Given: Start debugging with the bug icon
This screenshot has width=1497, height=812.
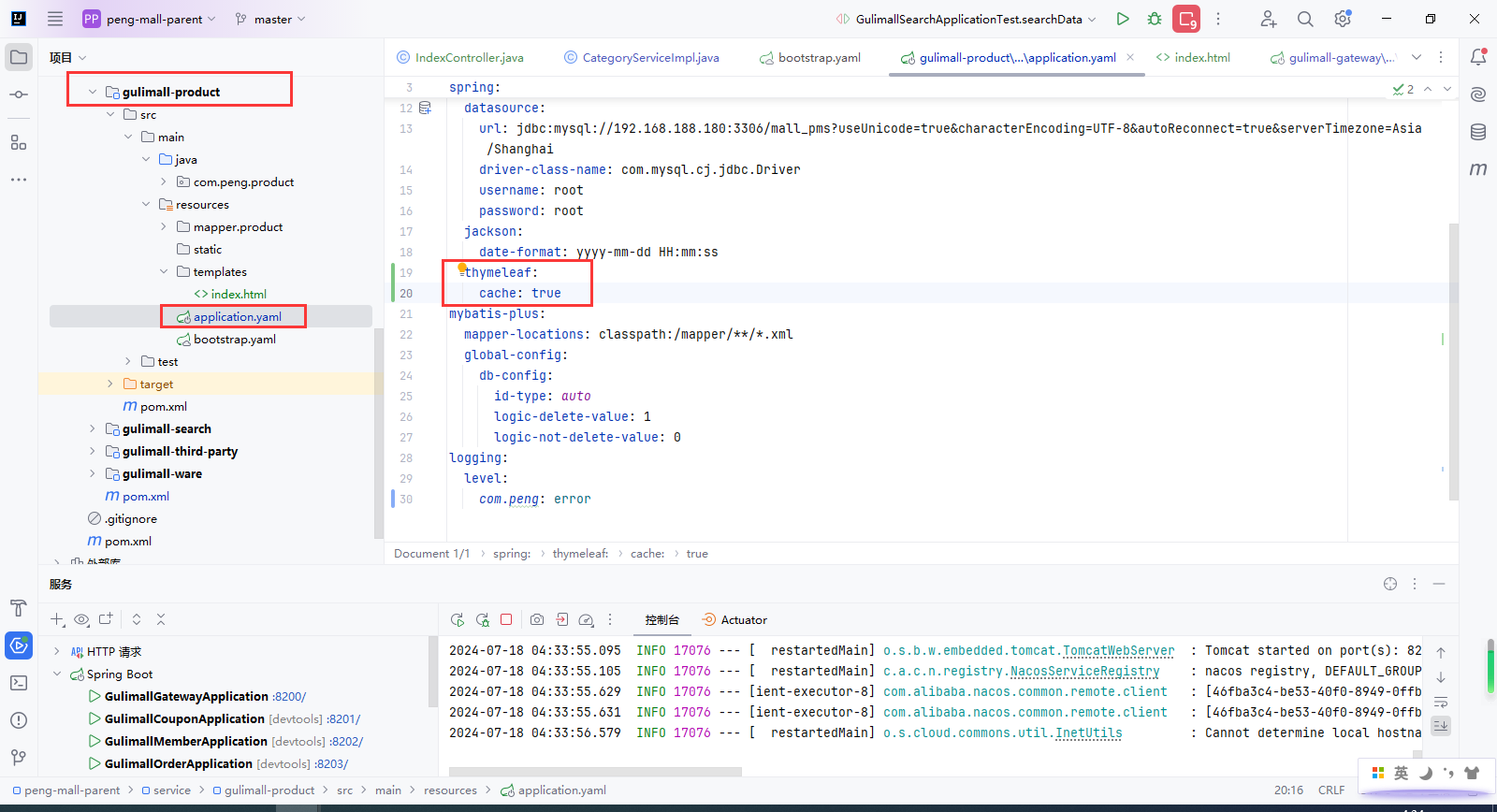Looking at the screenshot, I should [x=1155, y=19].
